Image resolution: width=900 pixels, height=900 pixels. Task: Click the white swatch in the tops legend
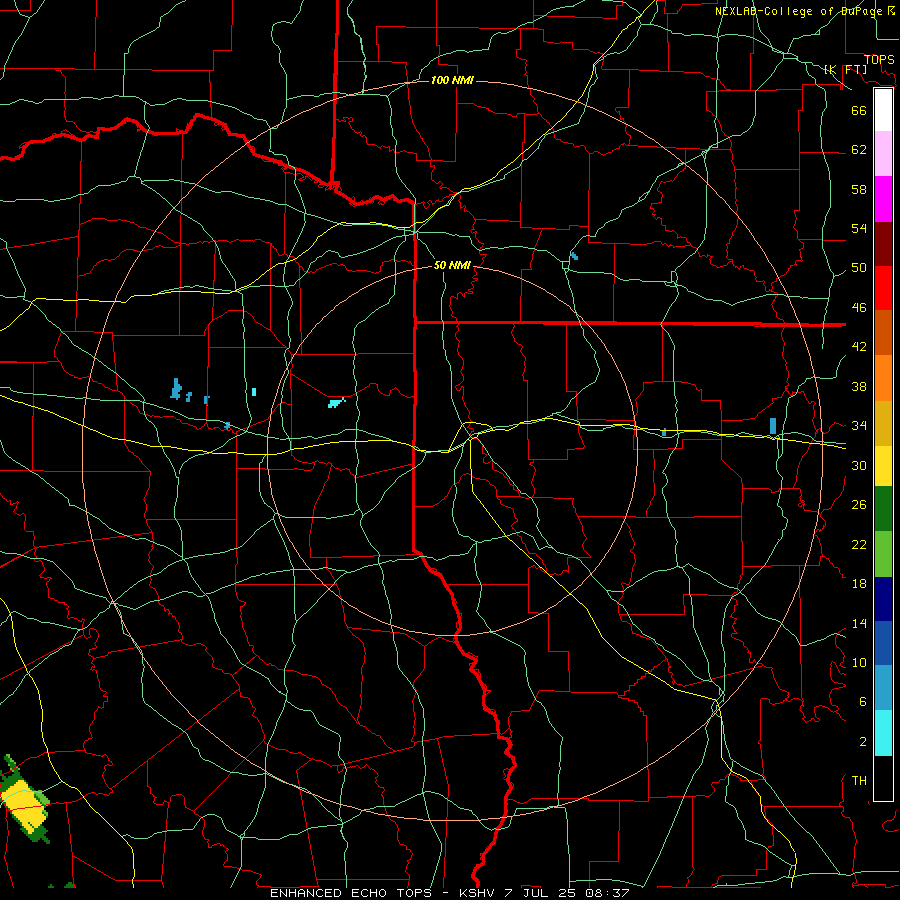(x=883, y=110)
